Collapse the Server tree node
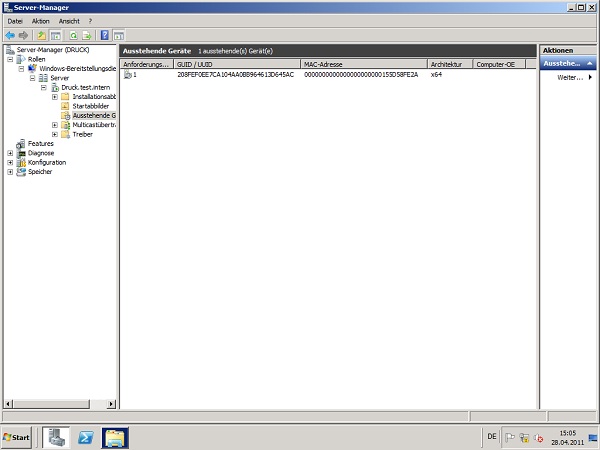600x450 pixels. tap(33, 78)
